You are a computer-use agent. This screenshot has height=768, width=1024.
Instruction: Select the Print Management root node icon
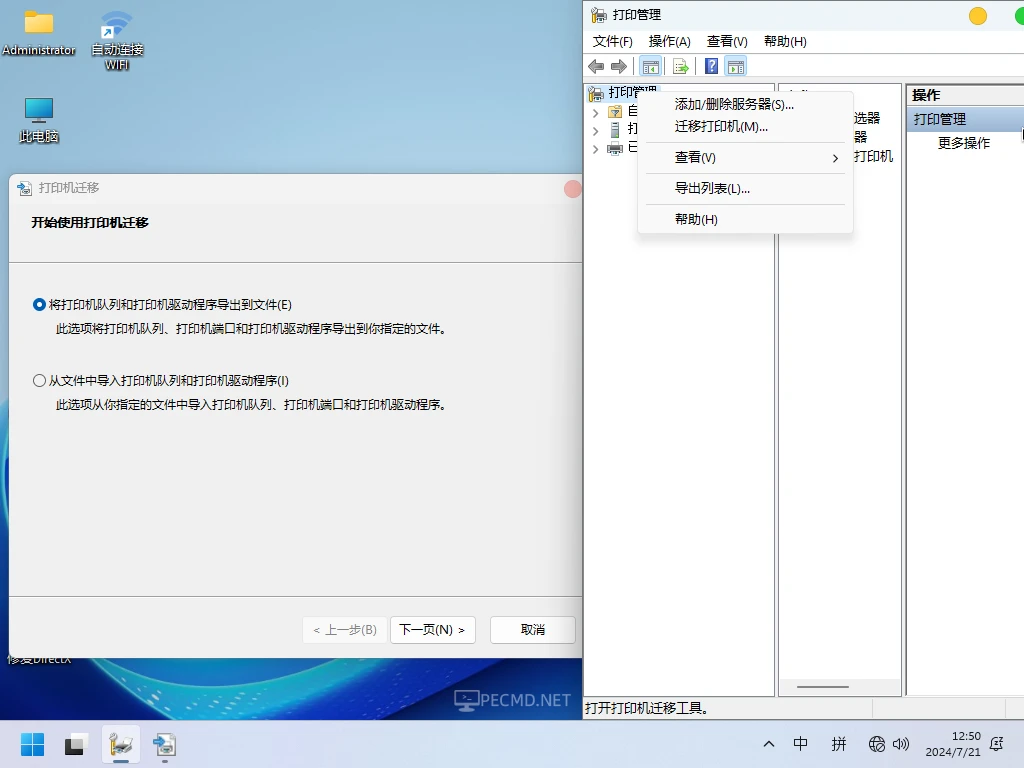coord(596,94)
